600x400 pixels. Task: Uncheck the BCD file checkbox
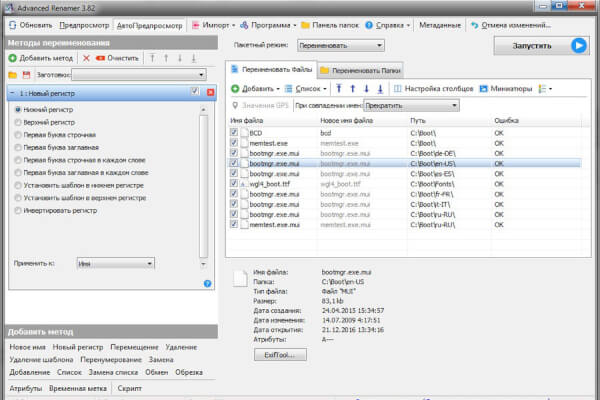click(x=234, y=131)
